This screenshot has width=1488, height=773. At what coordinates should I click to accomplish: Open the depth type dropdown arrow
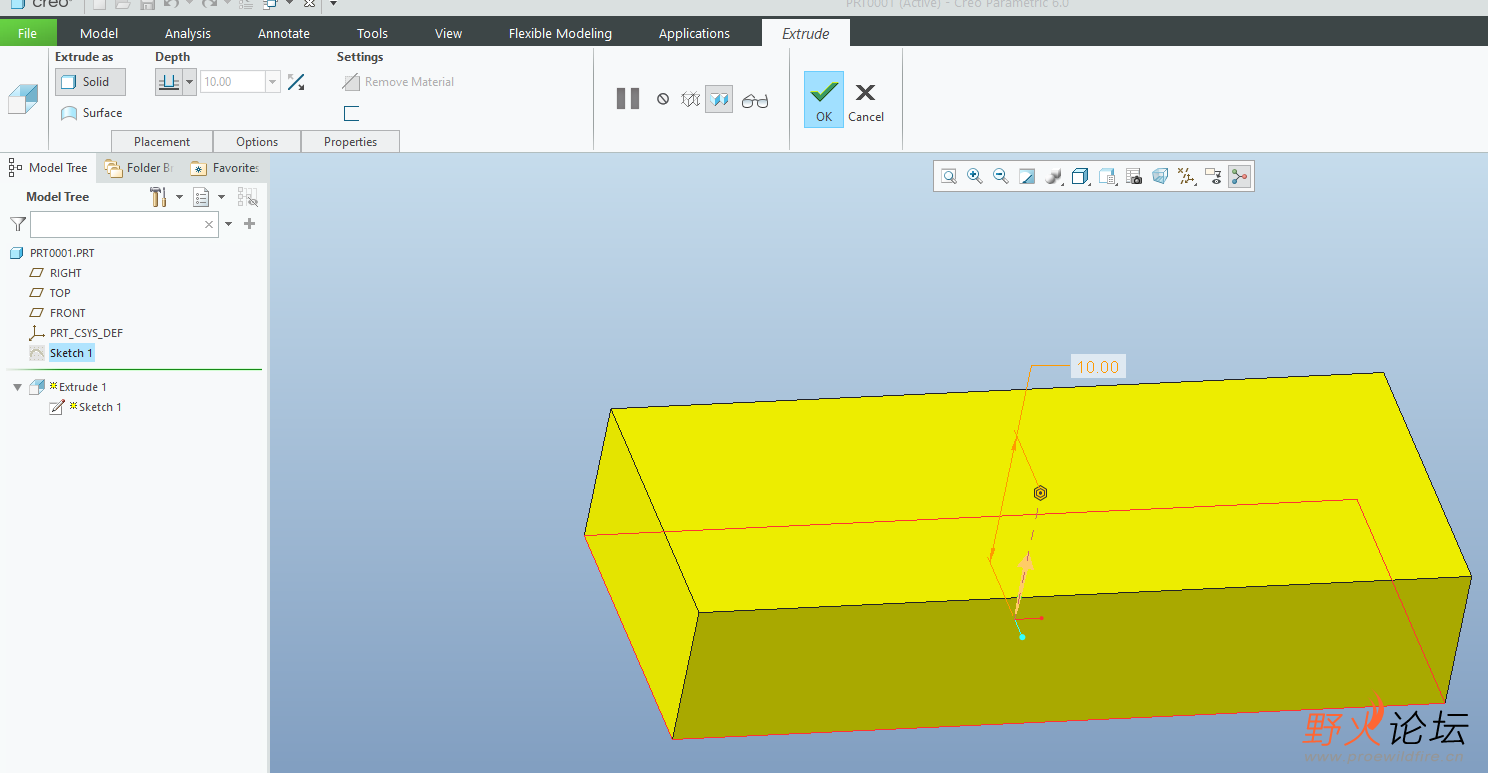[x=190, y=82]
